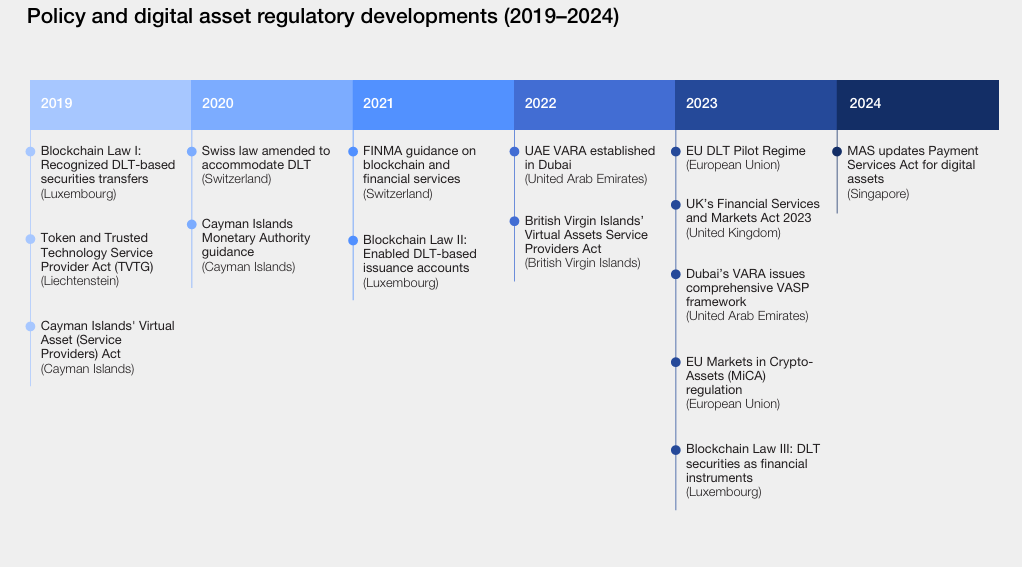Click the dot beside Blockchain Law III entry

[675, 450]
